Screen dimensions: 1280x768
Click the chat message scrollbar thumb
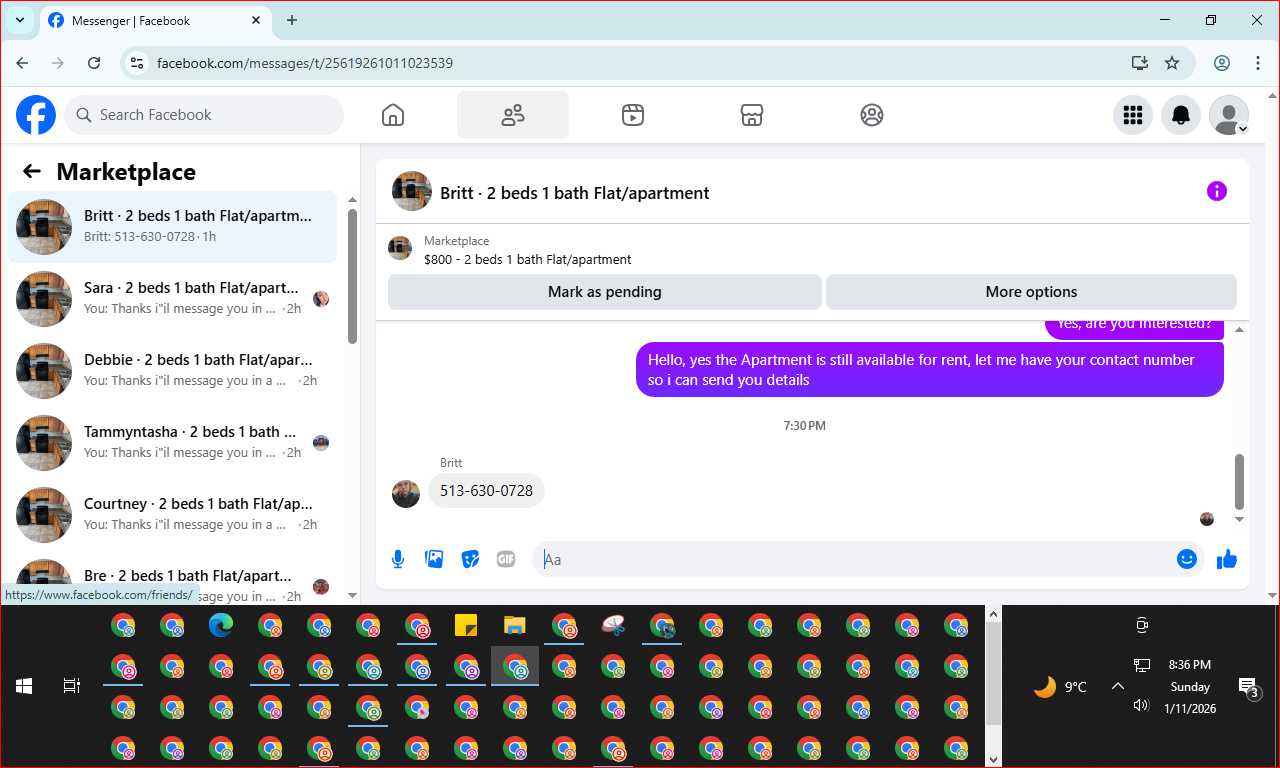tap(1240, 481)
